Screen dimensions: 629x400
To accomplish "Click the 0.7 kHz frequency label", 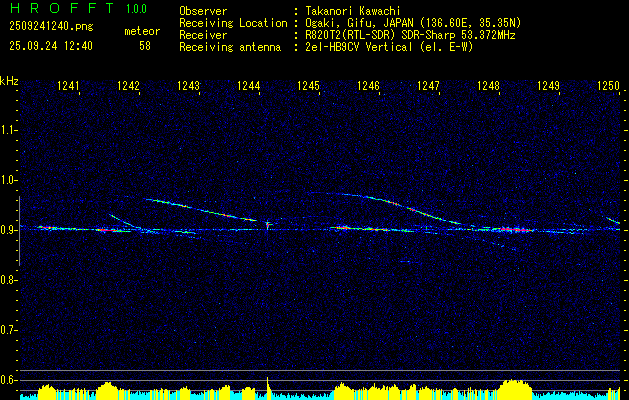I will [x=7, y=330].
